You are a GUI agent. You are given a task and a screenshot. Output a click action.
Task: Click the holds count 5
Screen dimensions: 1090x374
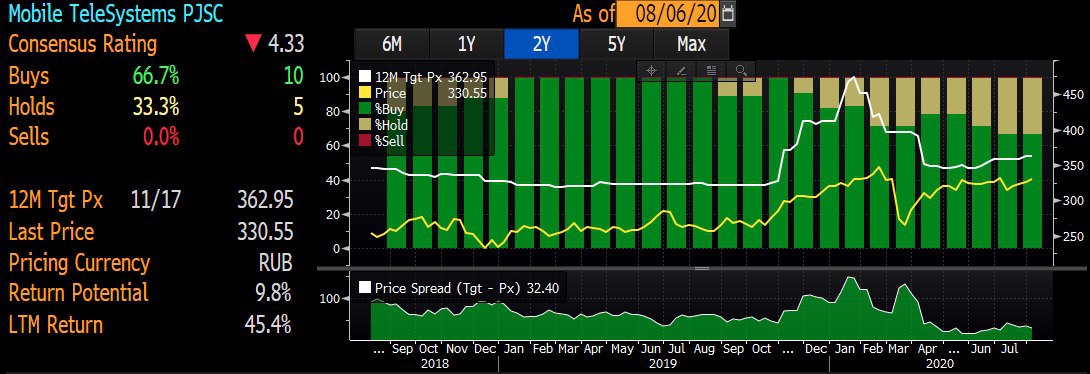(298, 106)
